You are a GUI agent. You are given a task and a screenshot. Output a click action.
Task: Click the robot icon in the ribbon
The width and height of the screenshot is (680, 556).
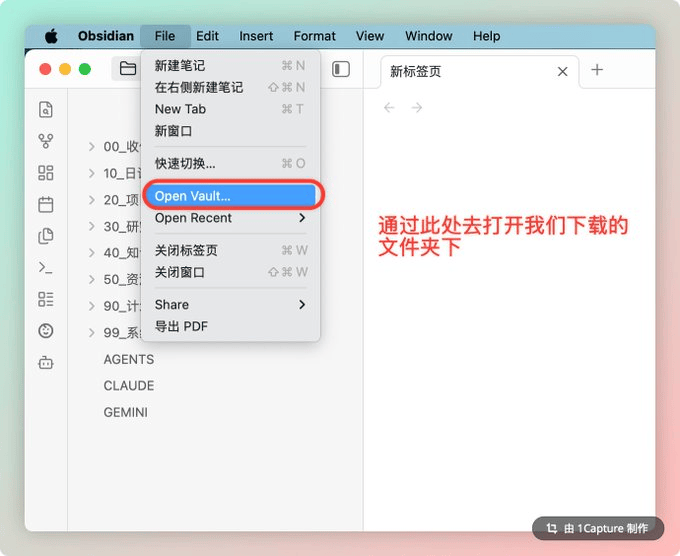point(45,363)
